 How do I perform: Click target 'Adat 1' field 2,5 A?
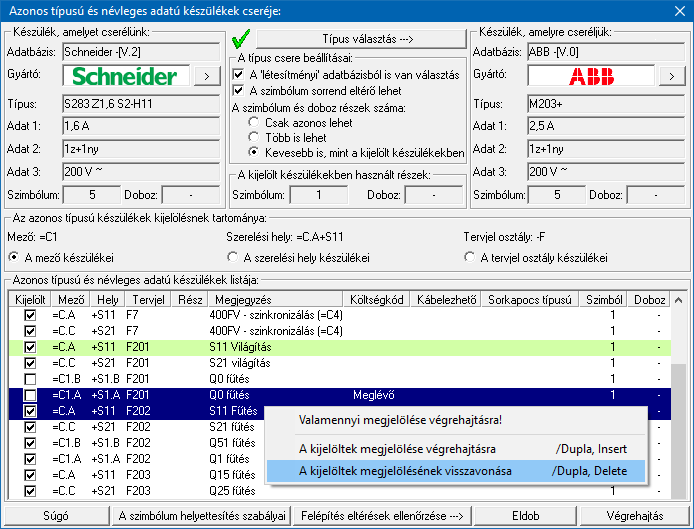[x=606, y=126]
